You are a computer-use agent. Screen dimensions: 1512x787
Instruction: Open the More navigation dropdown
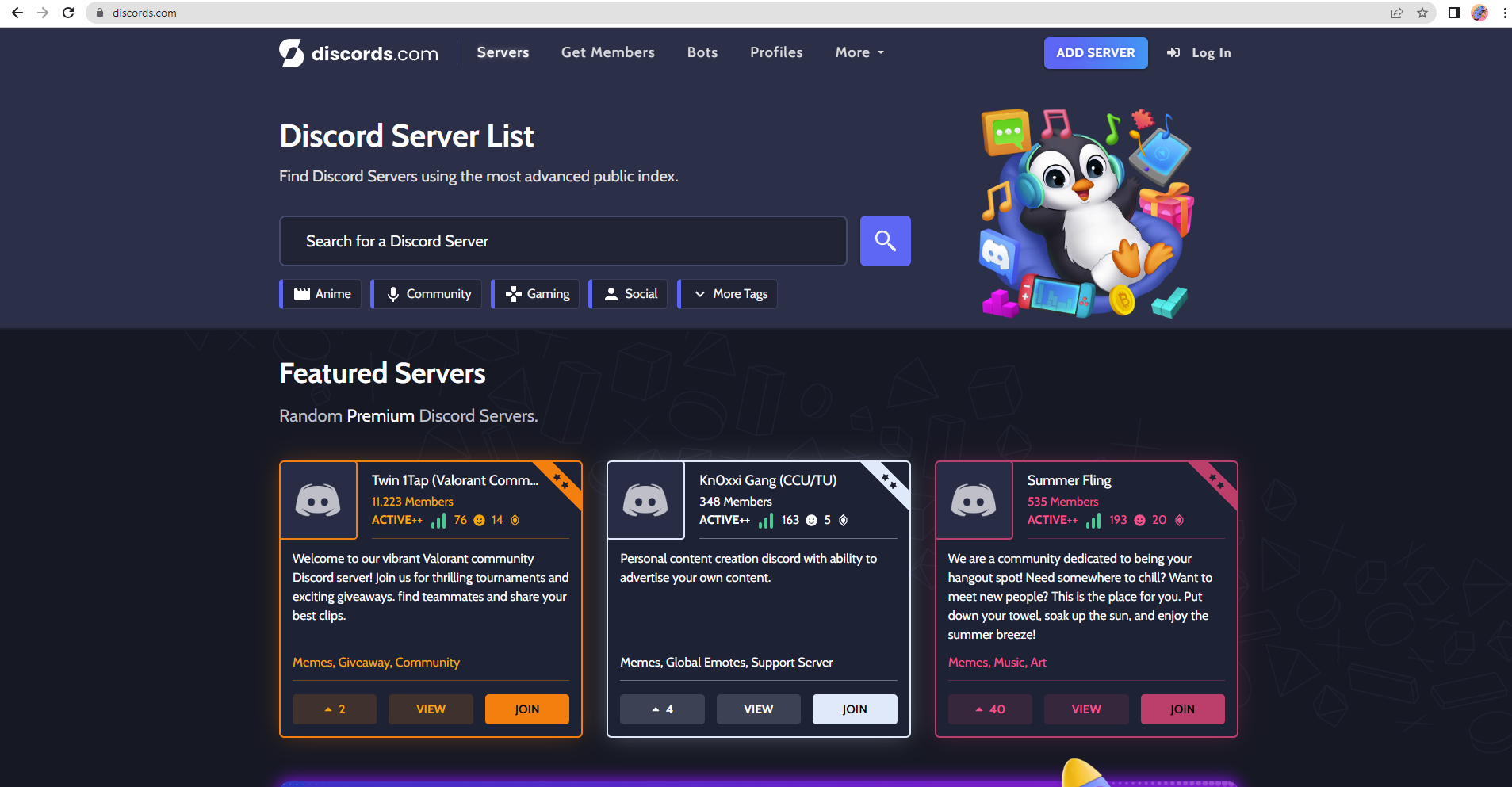click(858, 52)
